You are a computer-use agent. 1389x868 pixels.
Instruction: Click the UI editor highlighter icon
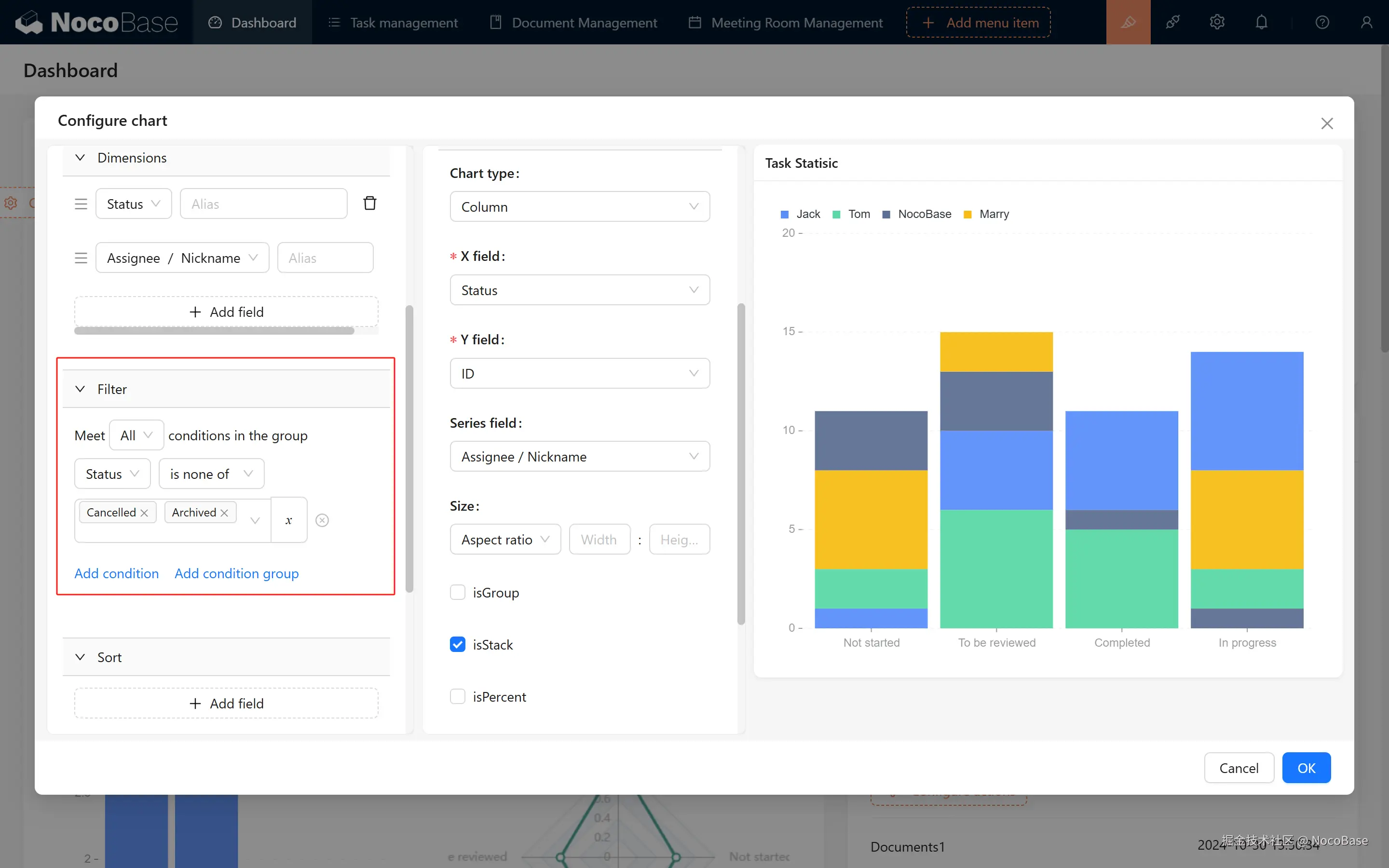(1128, 22)
